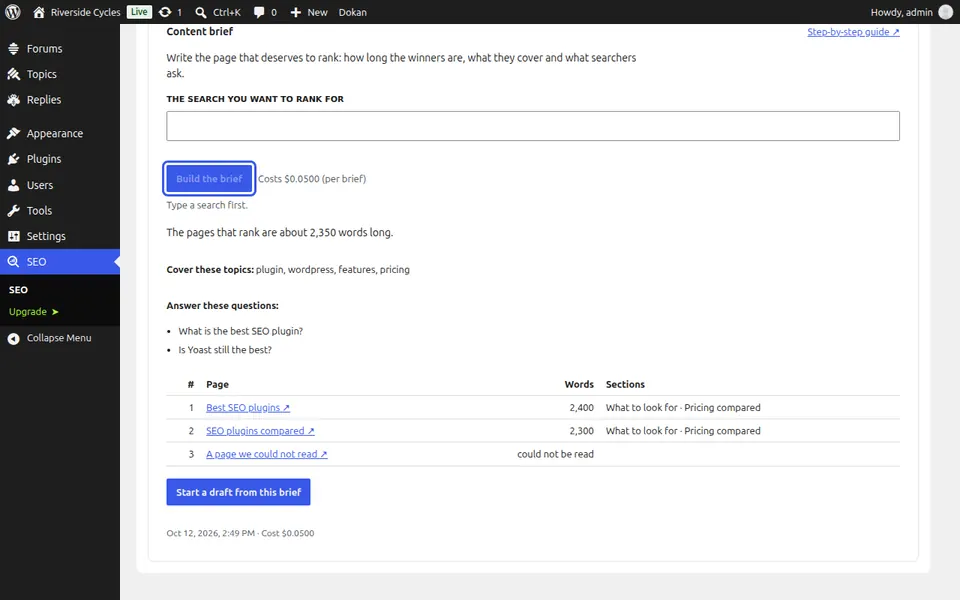The width and height of the screenshot is (960, 600).
Task: Click the Sections column header
Action: click(625, 384)
